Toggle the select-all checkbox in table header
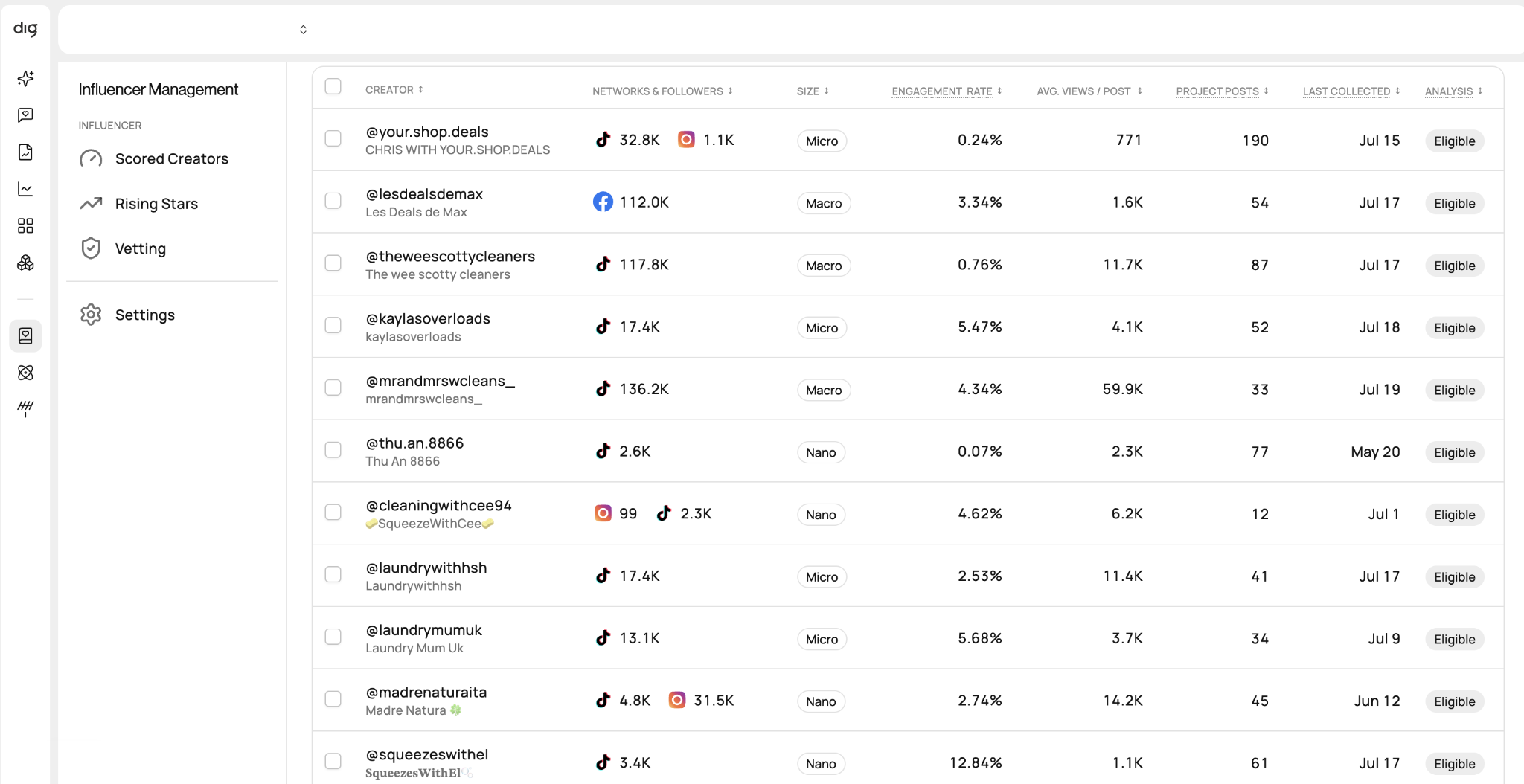 [333, 86]
